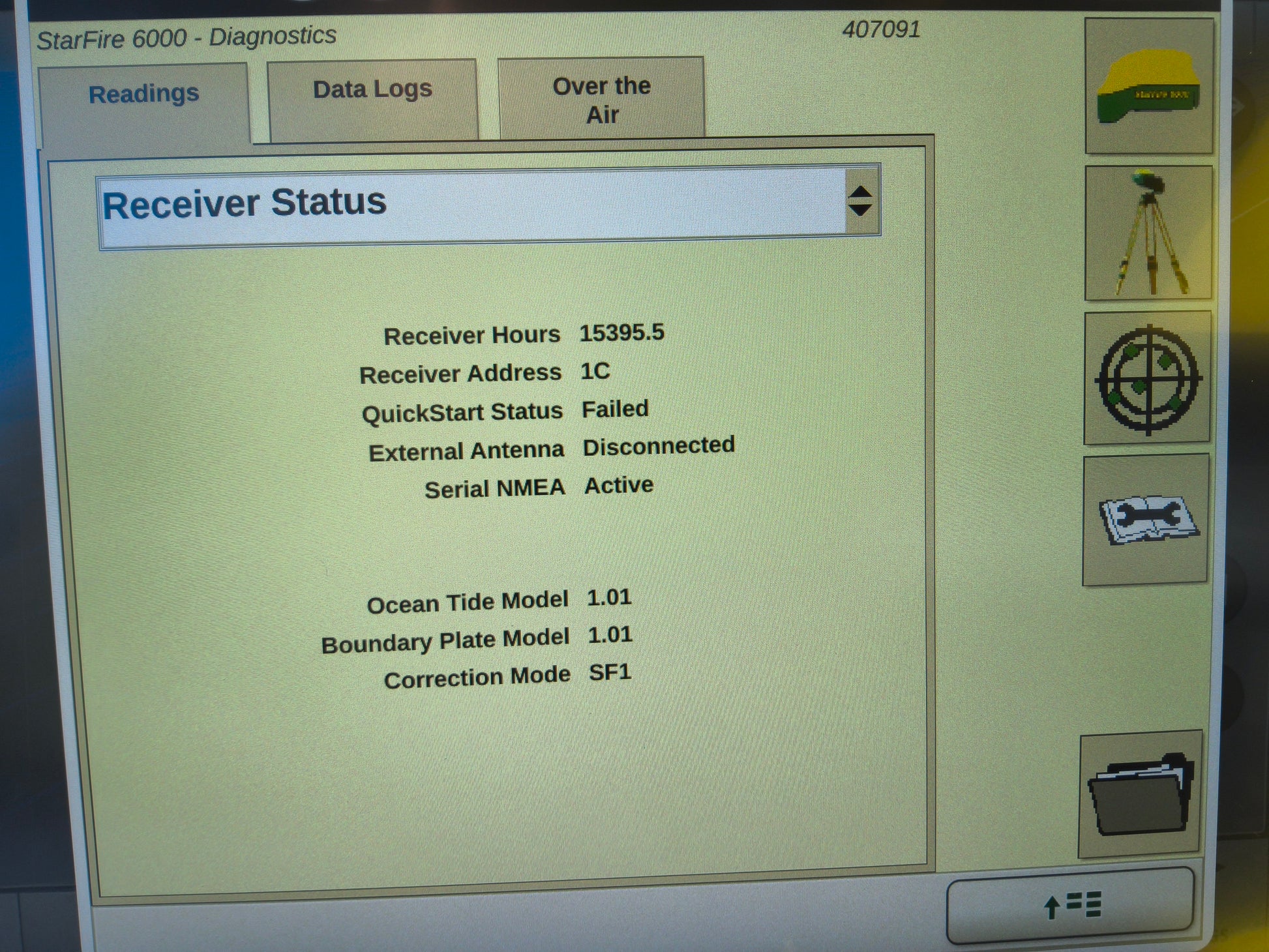Open the tripod base station setup icon

[x=1148, y=233]
